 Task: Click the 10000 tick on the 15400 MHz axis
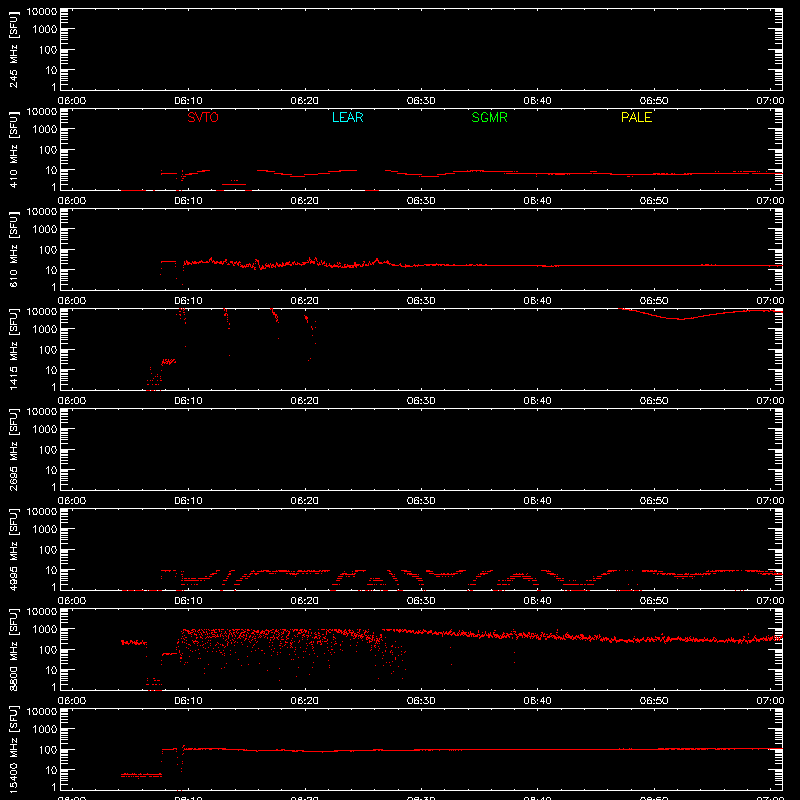[x=42, y=712]
